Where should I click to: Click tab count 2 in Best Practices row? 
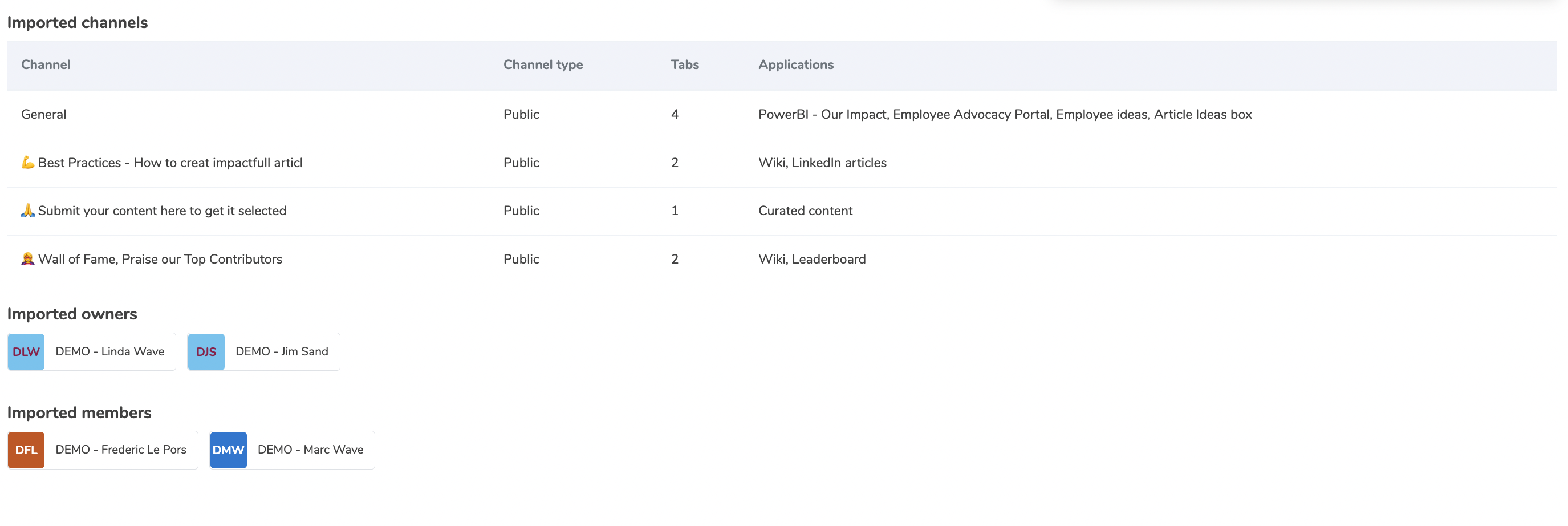coord(675,163)
